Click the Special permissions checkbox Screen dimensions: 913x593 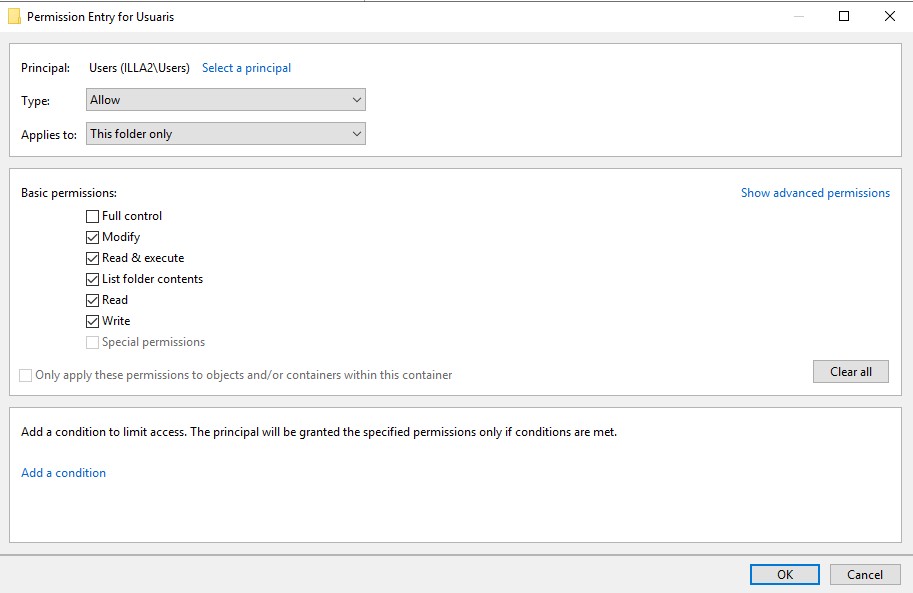[93, 342]
